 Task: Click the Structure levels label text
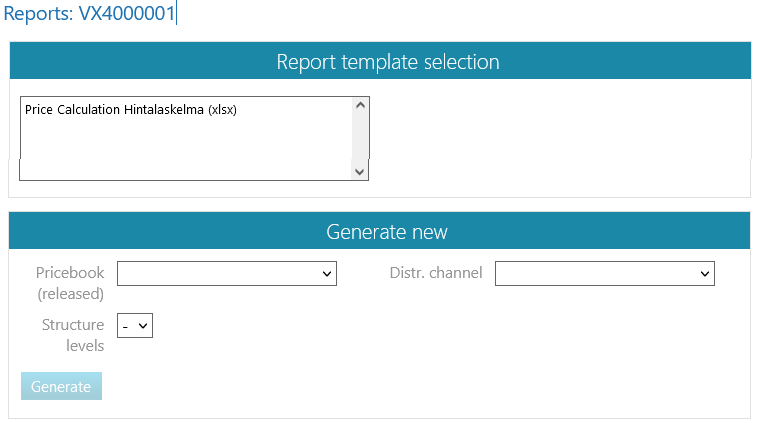click(73, 335)
